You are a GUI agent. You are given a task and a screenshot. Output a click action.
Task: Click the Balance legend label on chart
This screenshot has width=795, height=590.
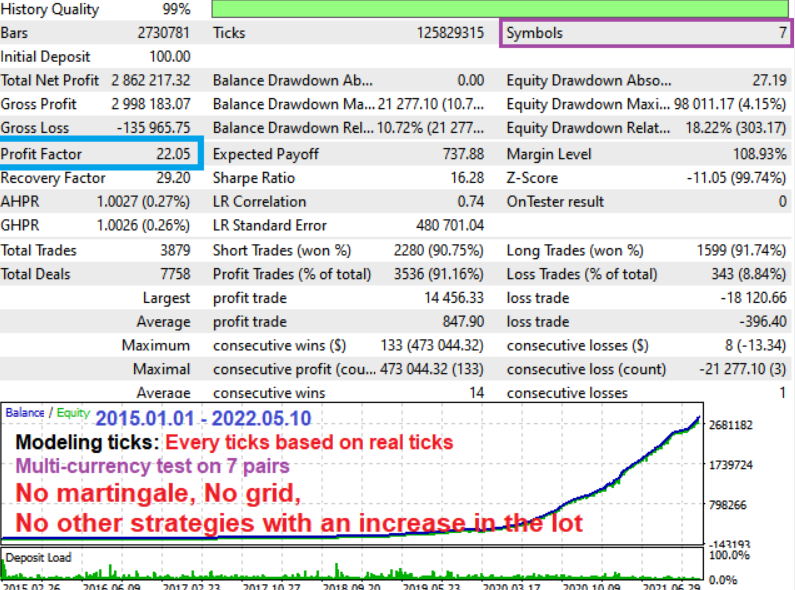point(25,412)
